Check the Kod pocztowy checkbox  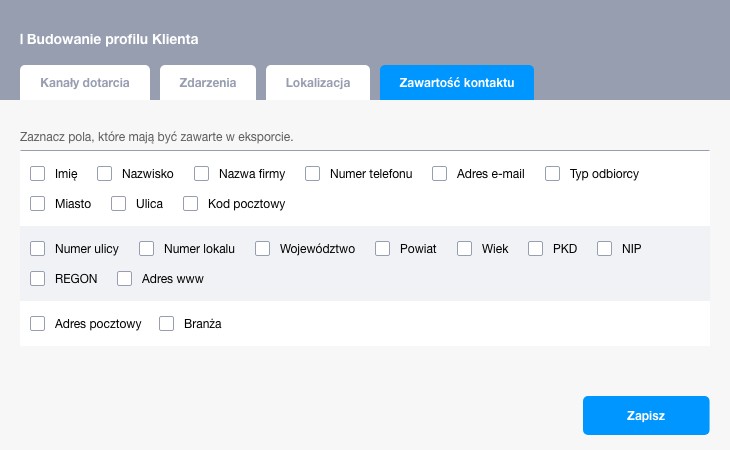point(190,204)
